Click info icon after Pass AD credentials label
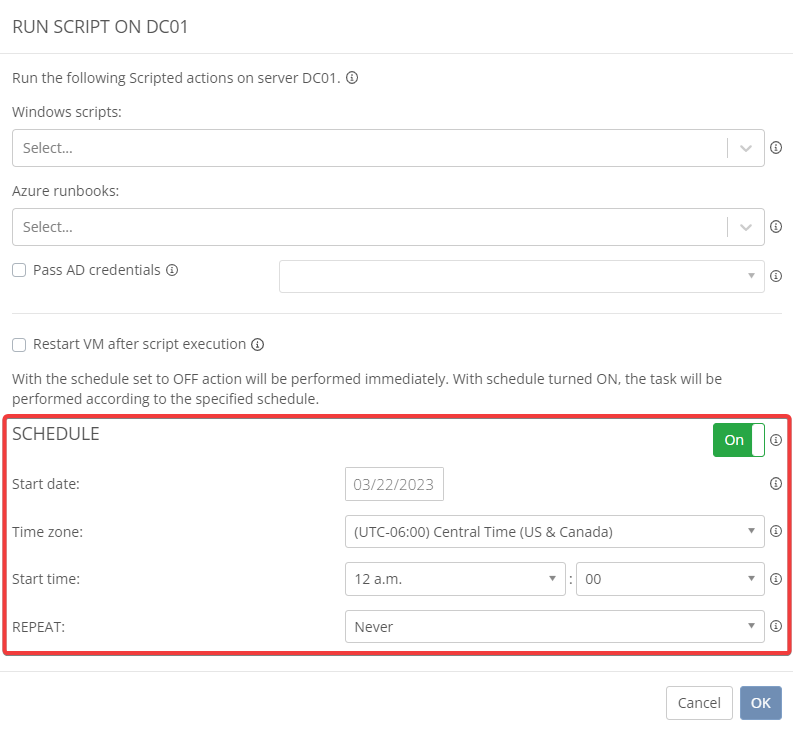The image size is (793, 732). point(172,270)
